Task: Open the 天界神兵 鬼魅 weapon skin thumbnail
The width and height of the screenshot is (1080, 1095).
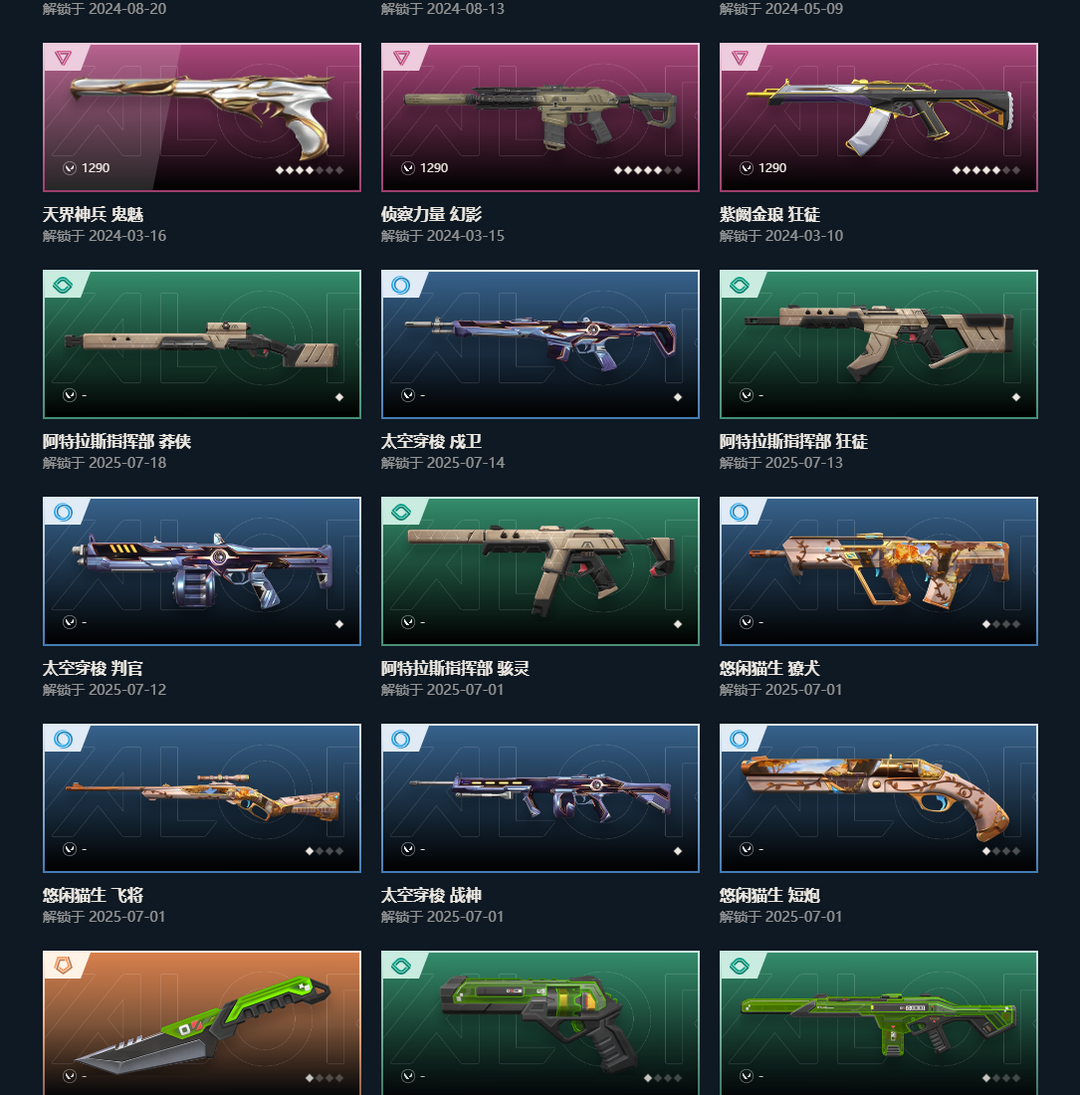Action: [202, 117]
